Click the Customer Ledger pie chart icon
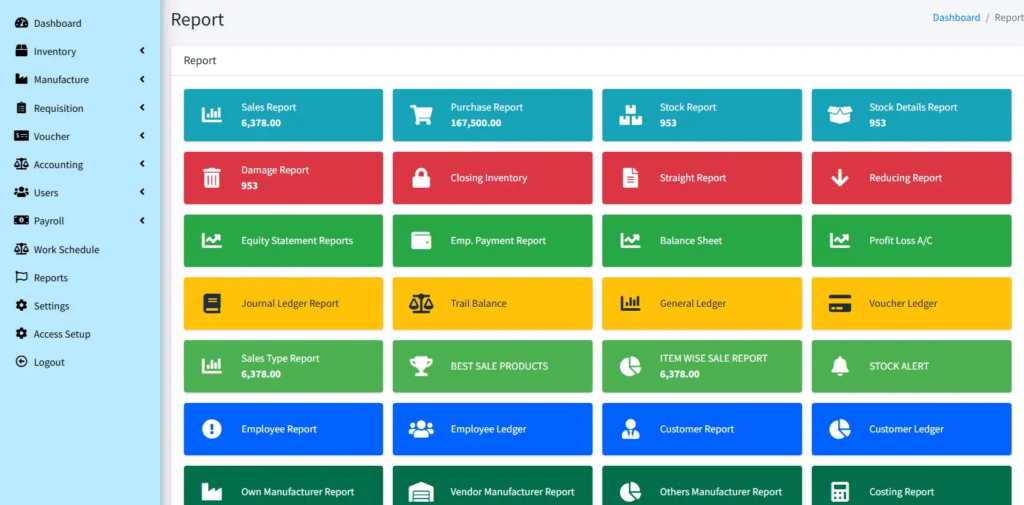This screenshot has height=505, width=1024. [x=840, y=429]
